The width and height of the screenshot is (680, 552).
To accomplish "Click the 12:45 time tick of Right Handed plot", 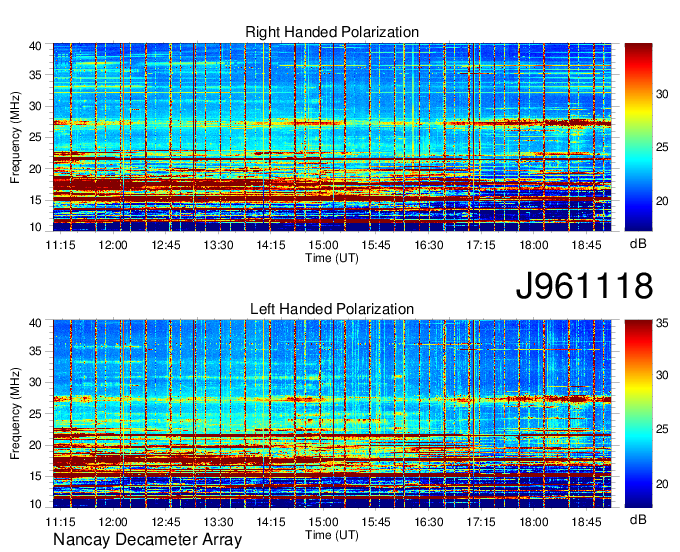I will [166, 245].
